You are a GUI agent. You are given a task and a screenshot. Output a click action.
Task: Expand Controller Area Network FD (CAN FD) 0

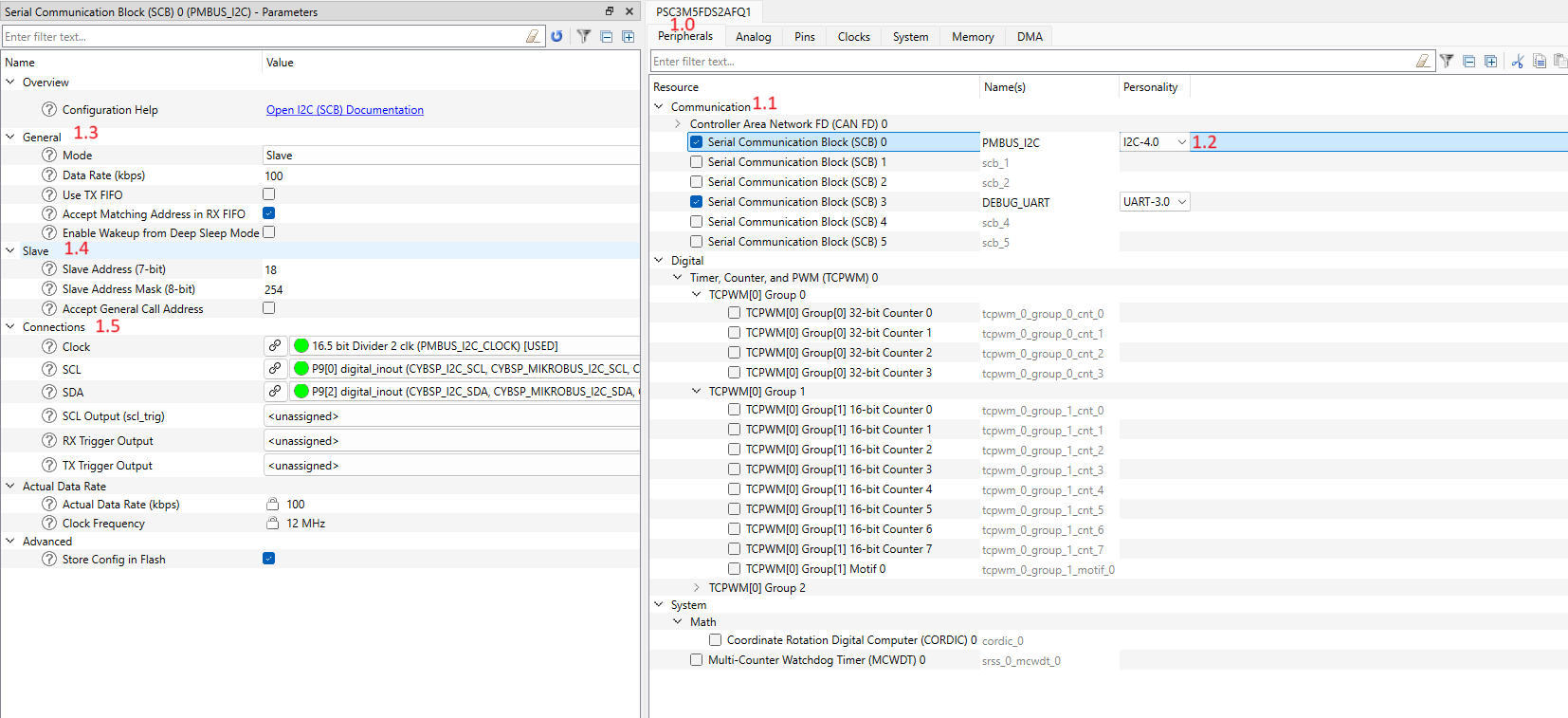coord(678,124)
